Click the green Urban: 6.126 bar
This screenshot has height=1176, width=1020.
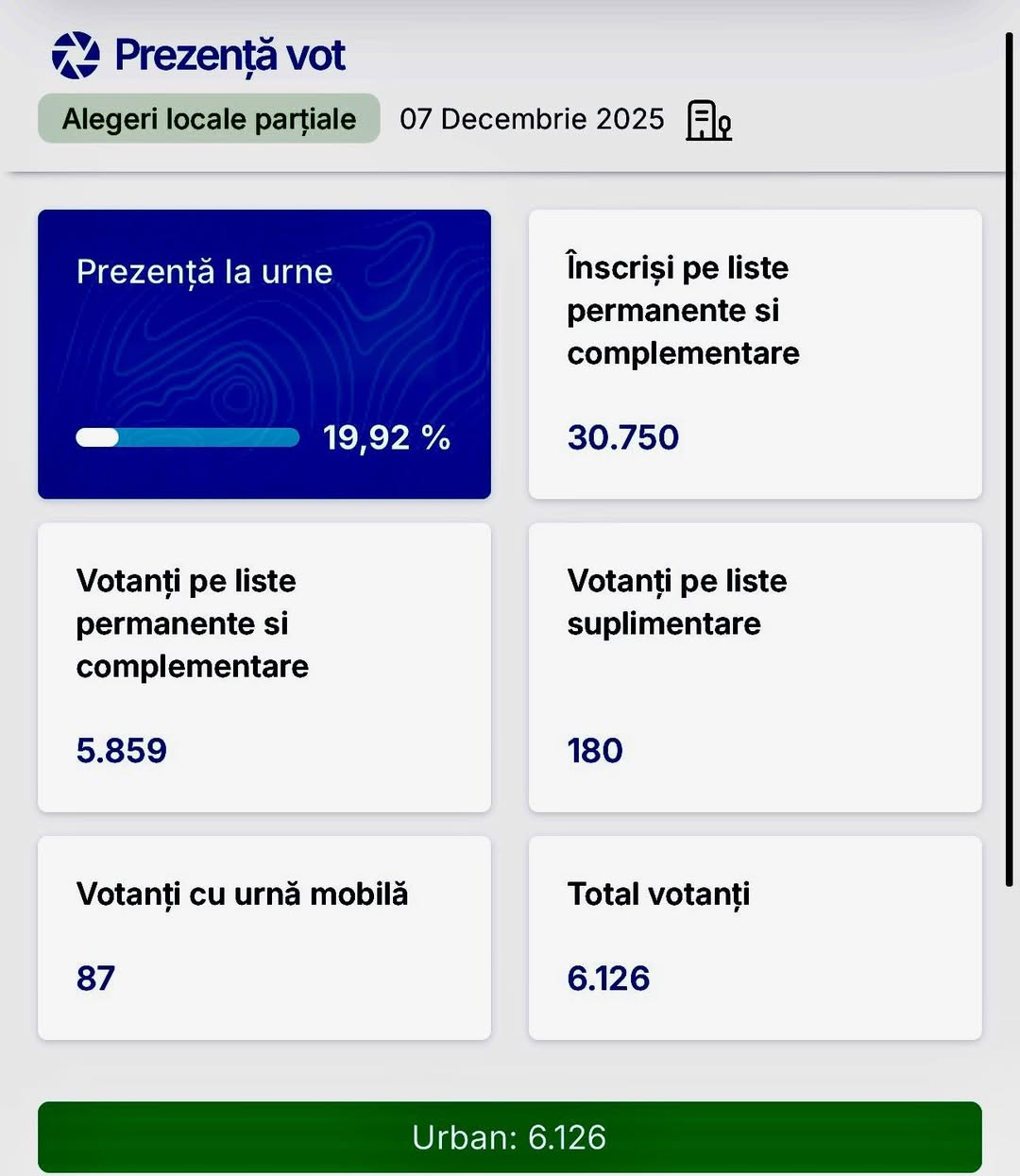coord(509,1137)
